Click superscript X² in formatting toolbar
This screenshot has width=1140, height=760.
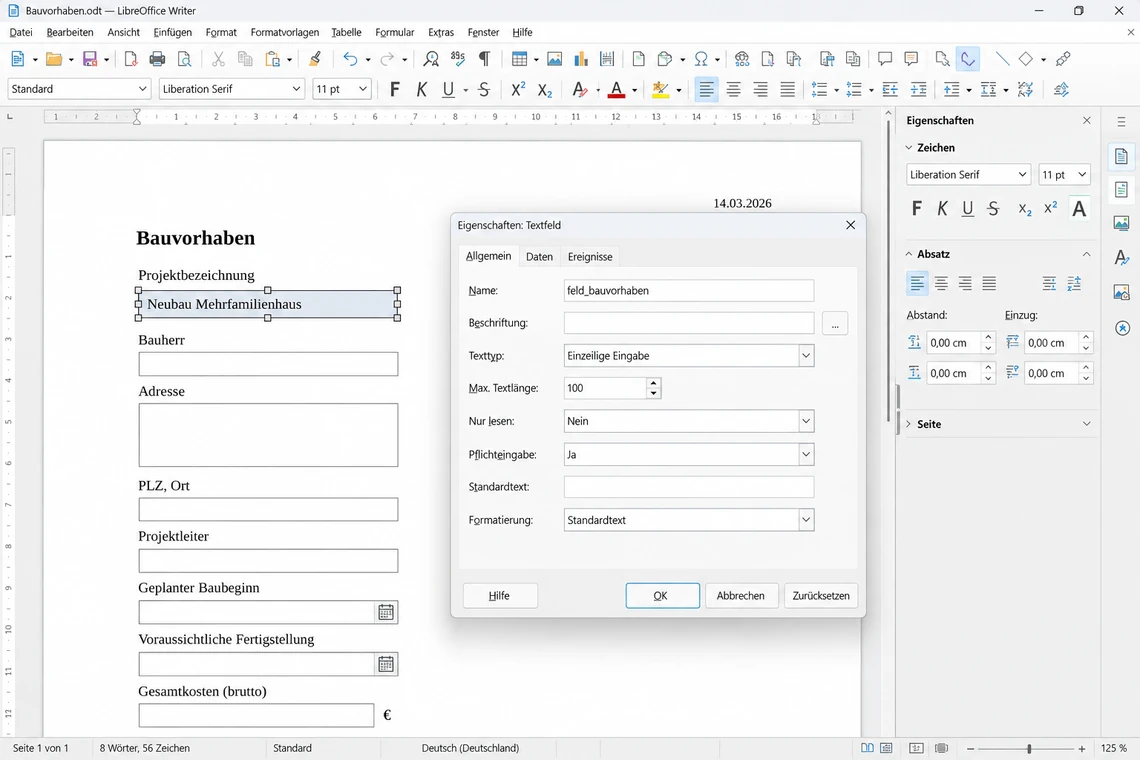point(518,89)
